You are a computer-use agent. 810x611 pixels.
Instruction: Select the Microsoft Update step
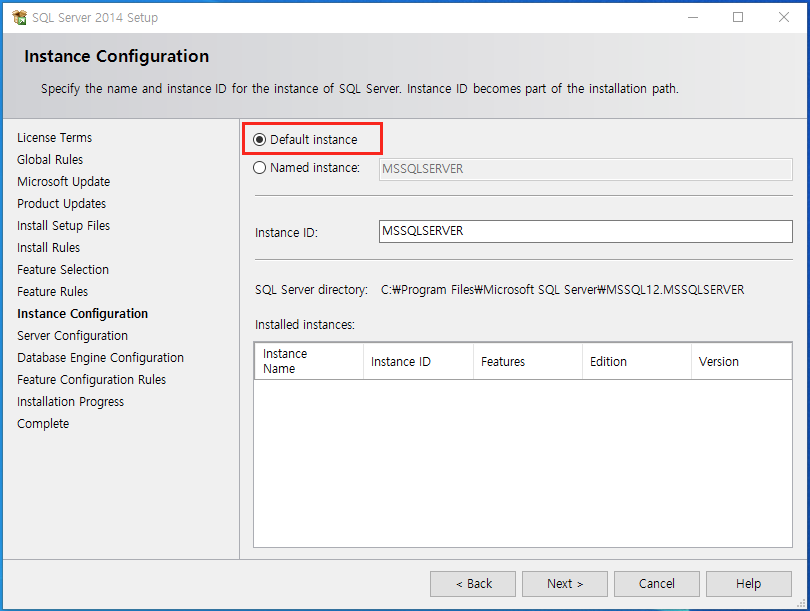point(64,182)
